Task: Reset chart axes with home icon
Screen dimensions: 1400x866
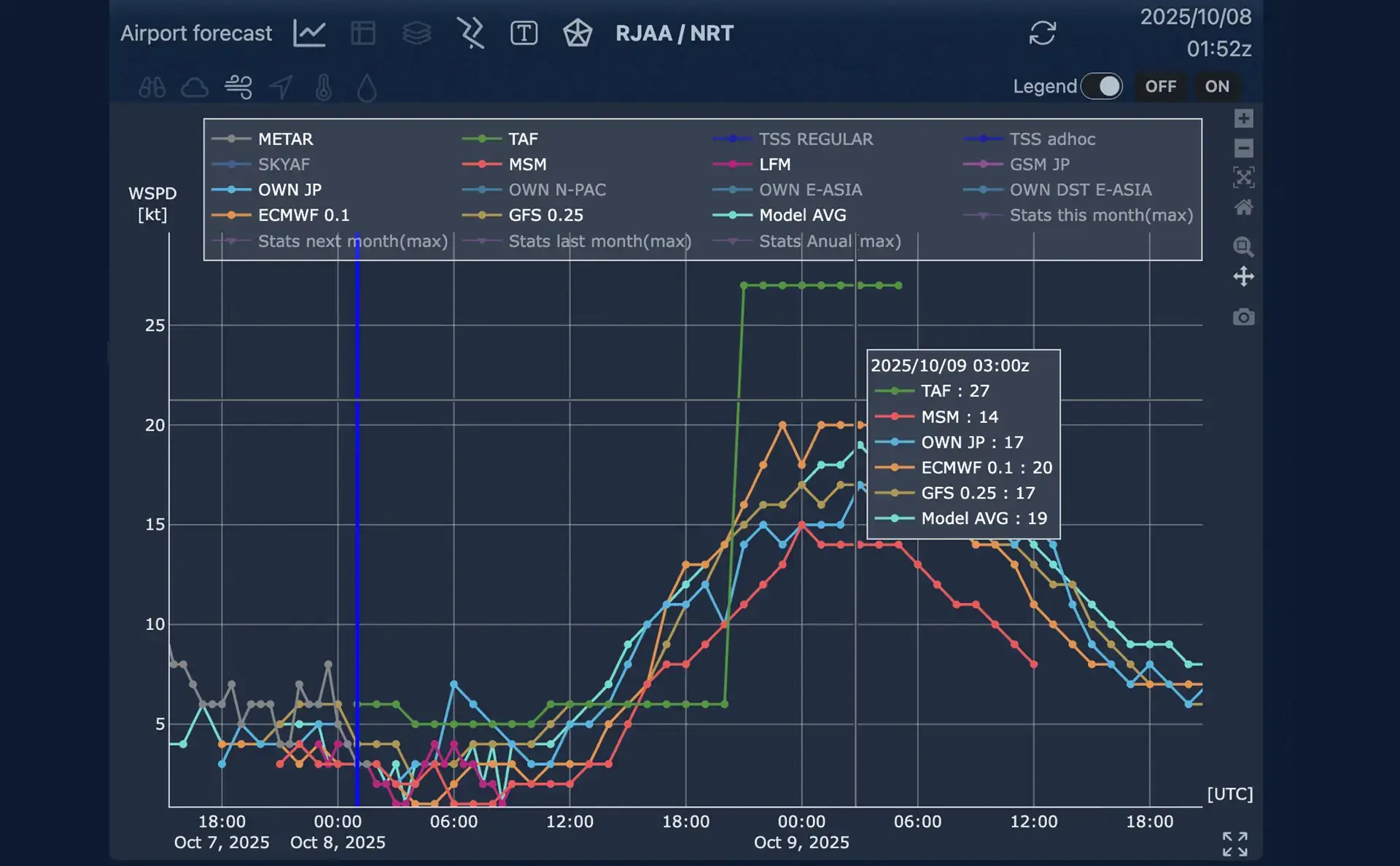Action: [x=1243, y=208]
